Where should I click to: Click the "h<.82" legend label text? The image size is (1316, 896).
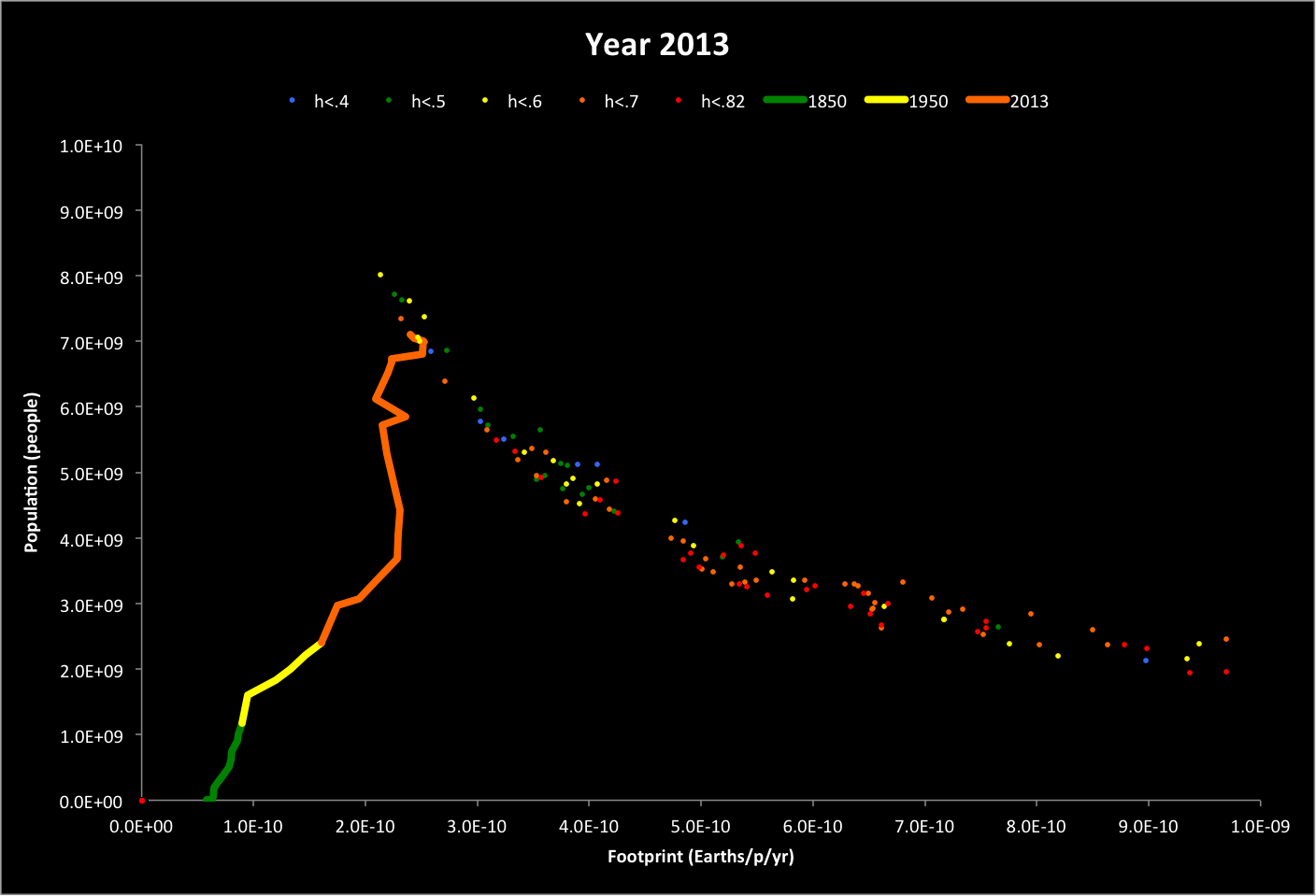tap(722, 102)
